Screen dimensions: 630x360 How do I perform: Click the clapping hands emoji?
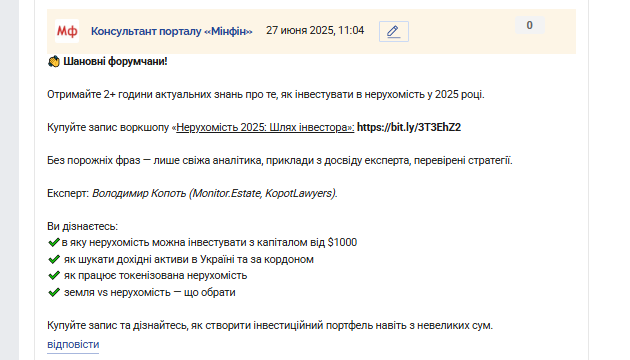pyautogui.click(x=53, y=61)
